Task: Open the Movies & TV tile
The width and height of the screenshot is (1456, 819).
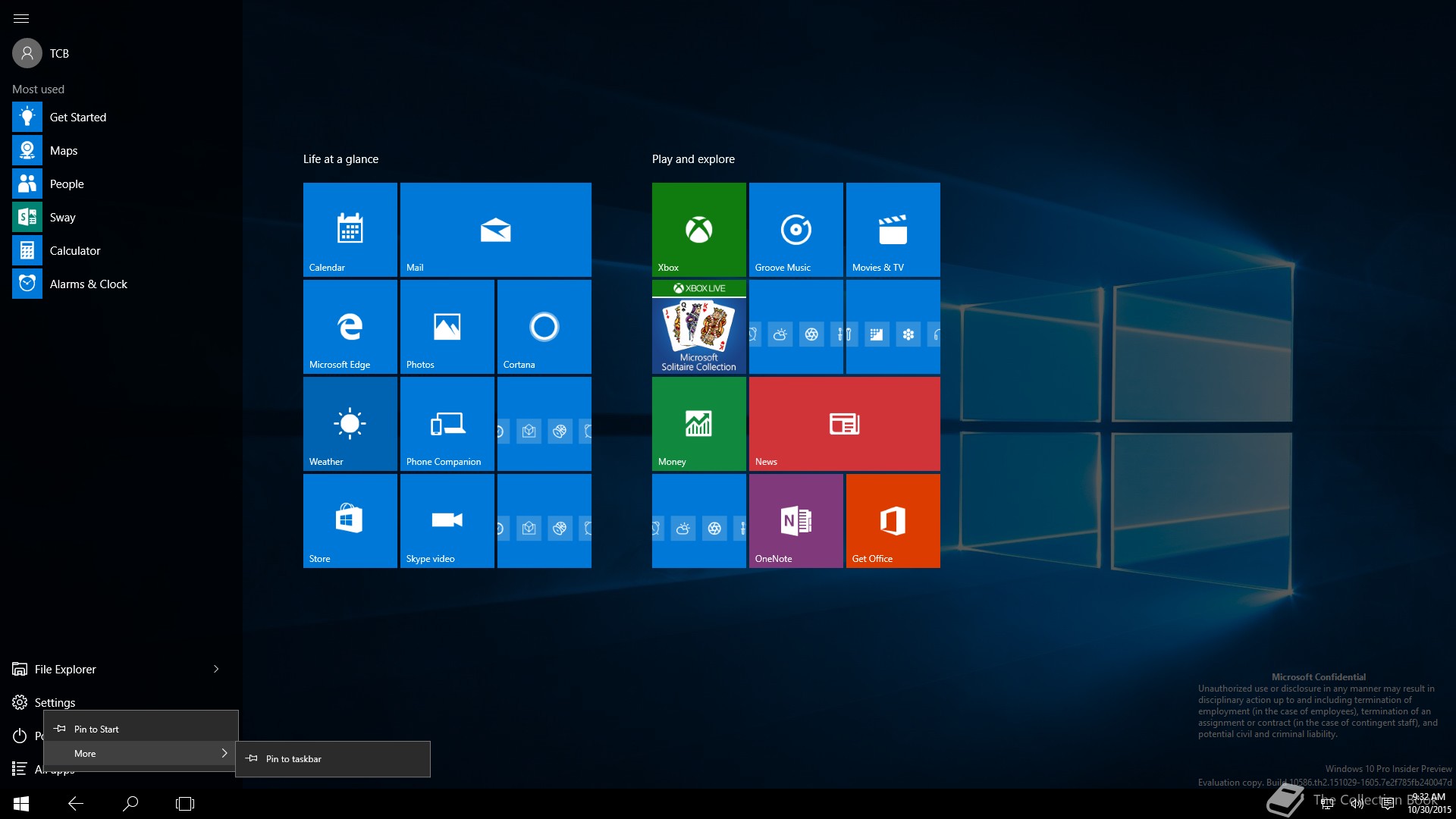Action: (x=893, y=229)
